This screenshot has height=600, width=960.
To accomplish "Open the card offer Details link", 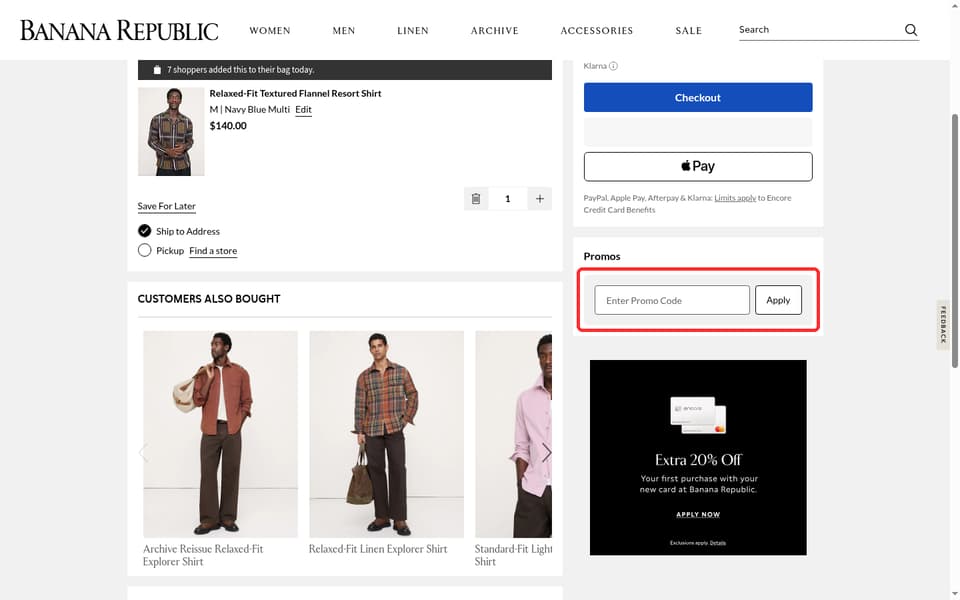I will click(x=718, y=542).
